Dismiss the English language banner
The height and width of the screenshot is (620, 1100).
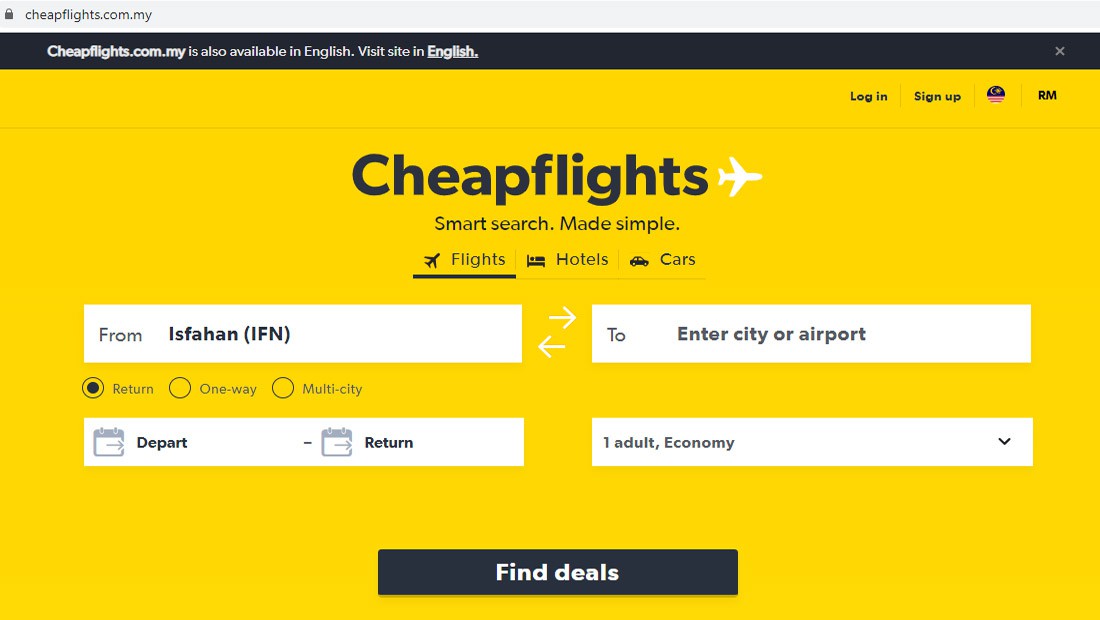[x=1059, y=50]
